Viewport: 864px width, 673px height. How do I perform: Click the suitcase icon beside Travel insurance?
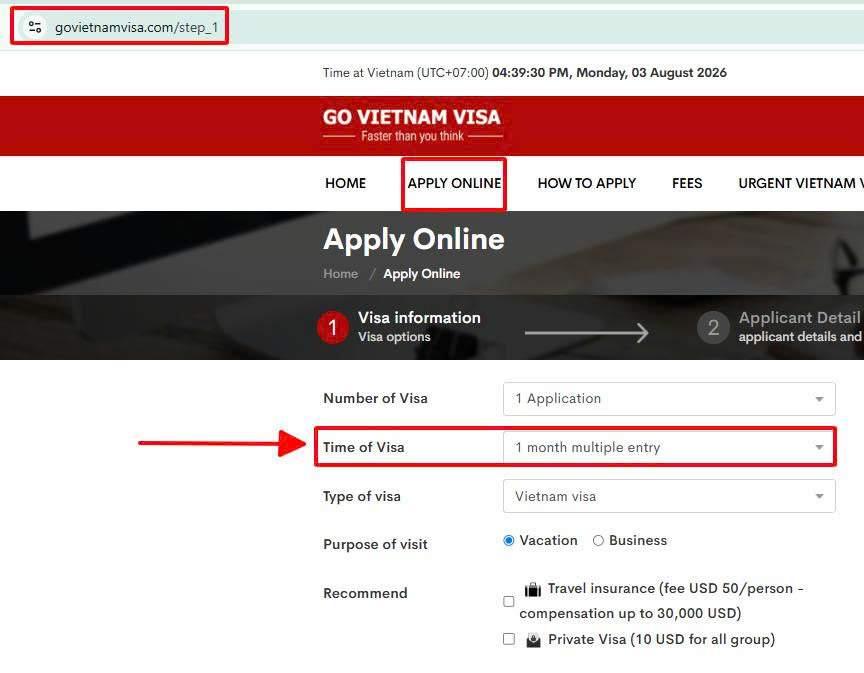533,589
